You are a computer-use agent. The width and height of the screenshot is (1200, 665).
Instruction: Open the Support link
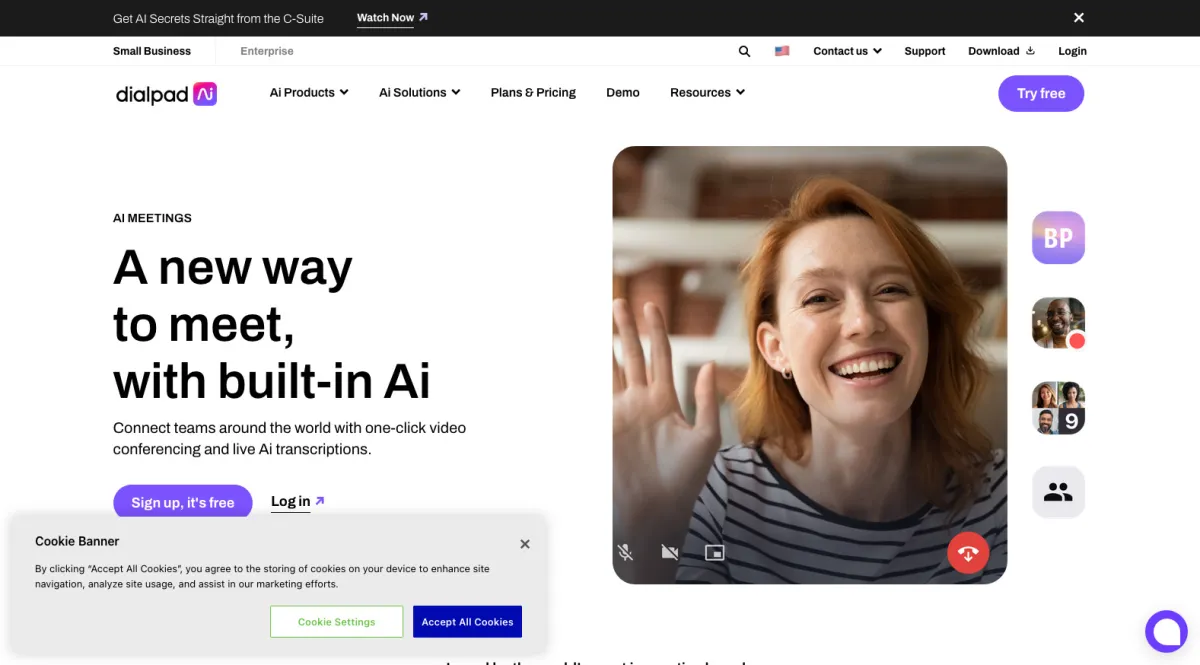(925, 51)
